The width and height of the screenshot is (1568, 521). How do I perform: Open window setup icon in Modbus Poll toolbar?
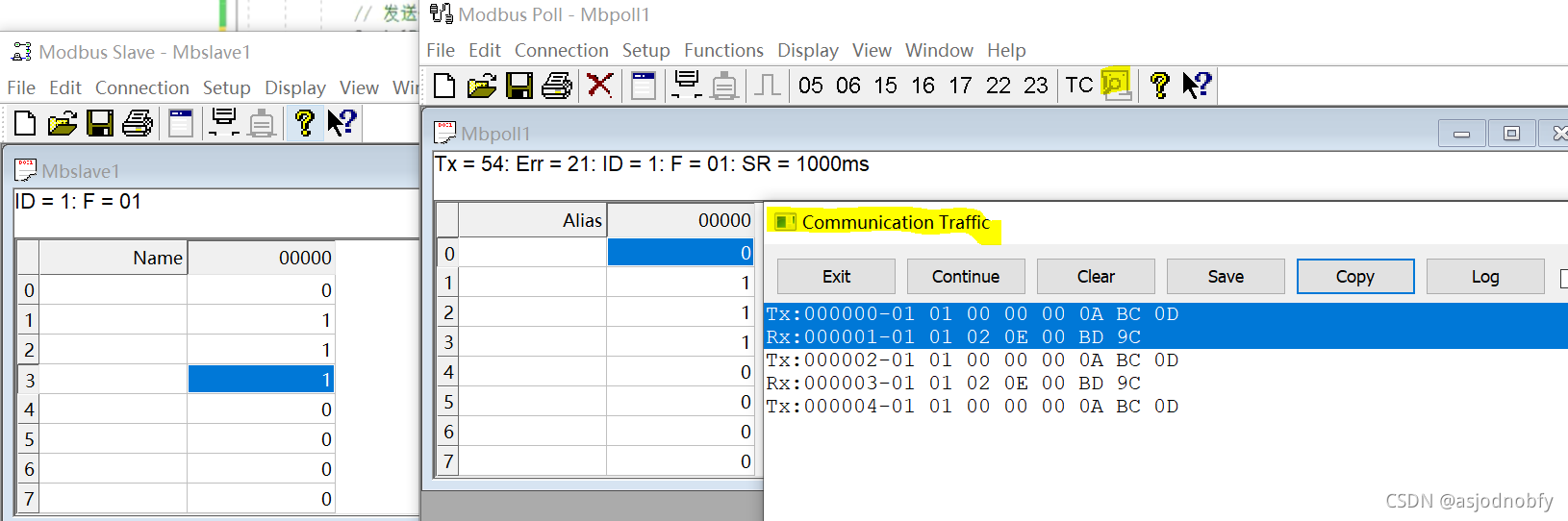click(x=644, y=86)
